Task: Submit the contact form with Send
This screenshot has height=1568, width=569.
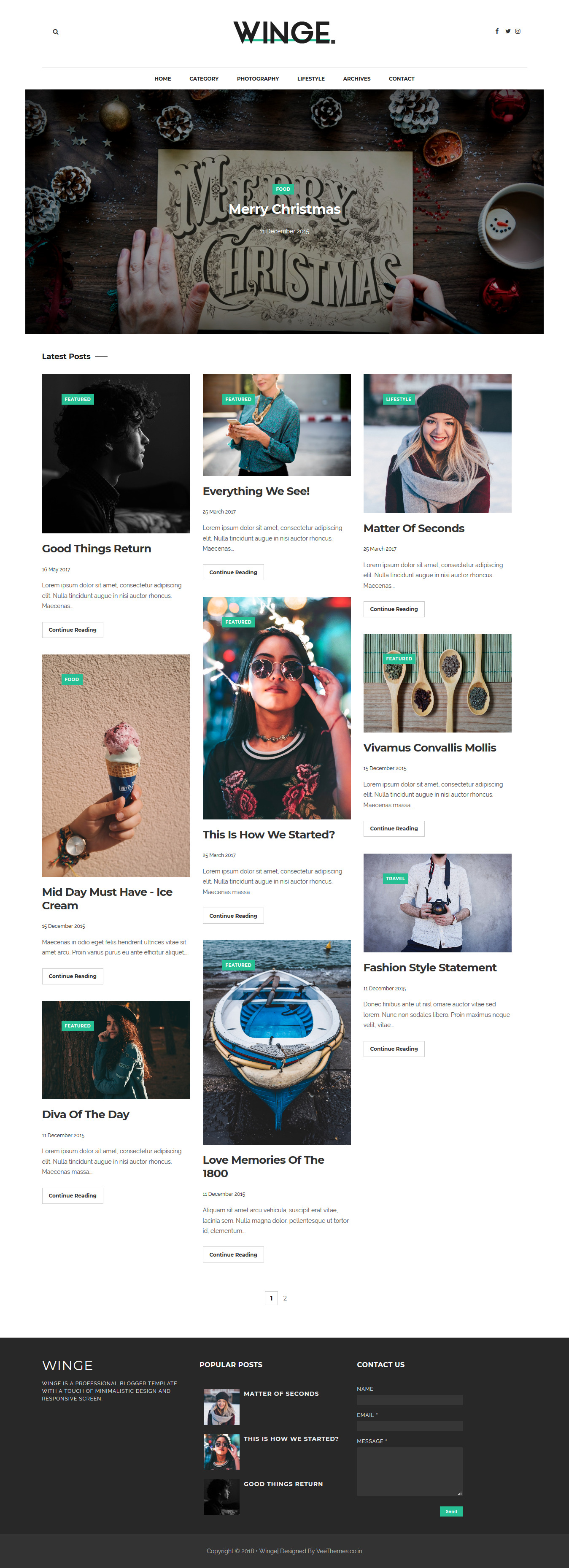Action: coord(451,1511)
